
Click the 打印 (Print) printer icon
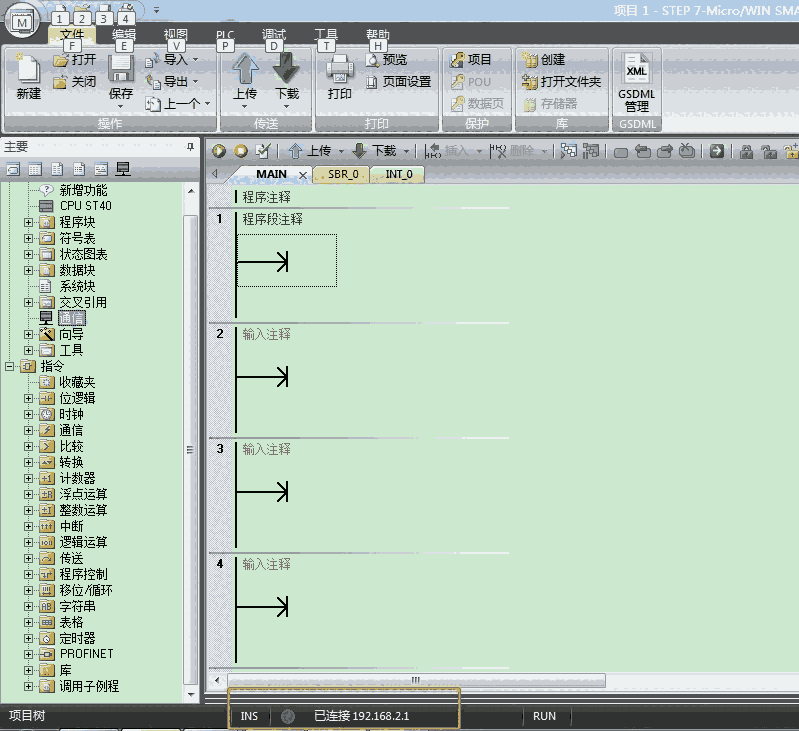coord(339,69)
